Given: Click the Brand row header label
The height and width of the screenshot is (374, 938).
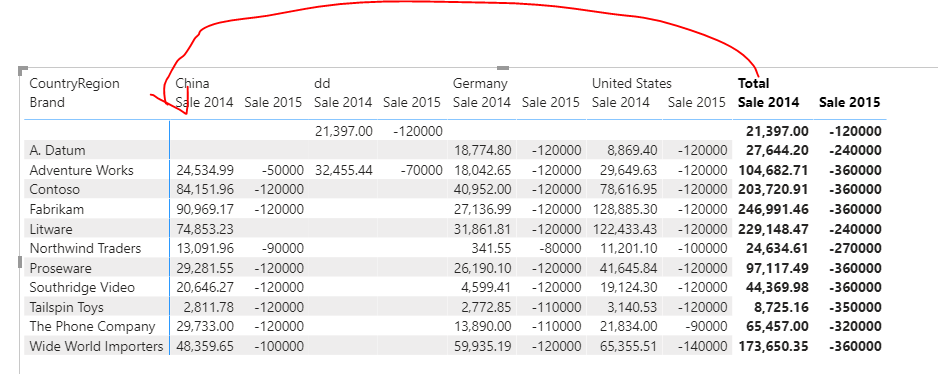Looking at the screenshot, I should pyautogui.click(x=47, y=102).
